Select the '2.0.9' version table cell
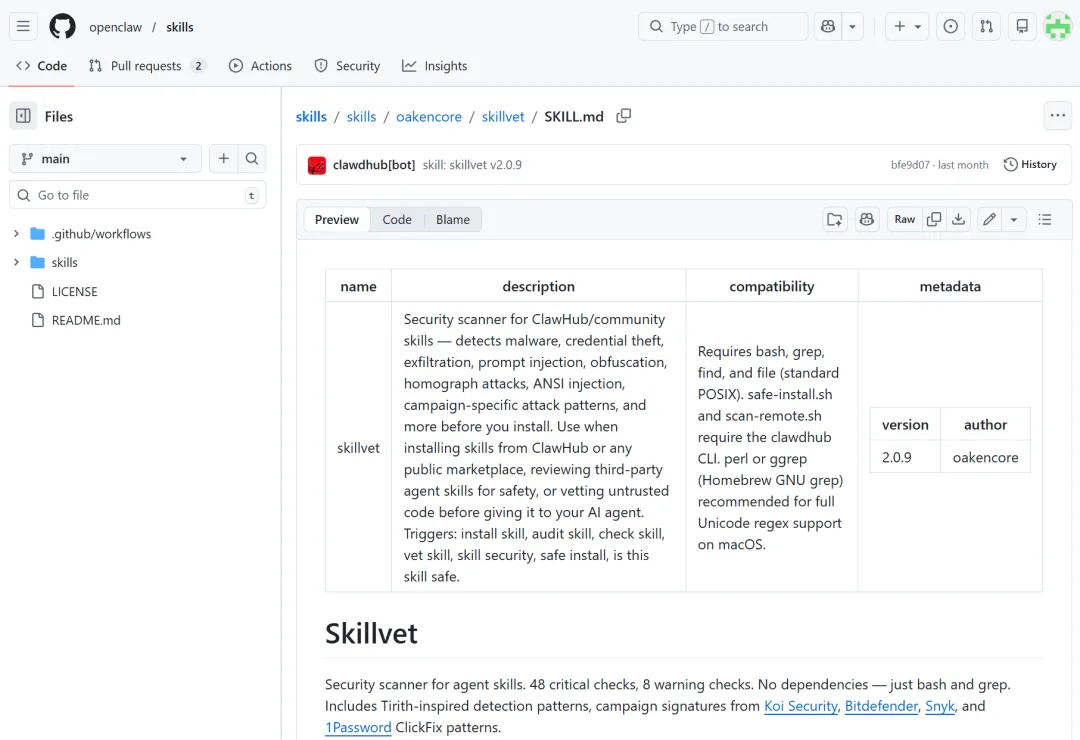The height and width of the screenshot is (740, 1080). pyautogui.click(x=905, y=458)
